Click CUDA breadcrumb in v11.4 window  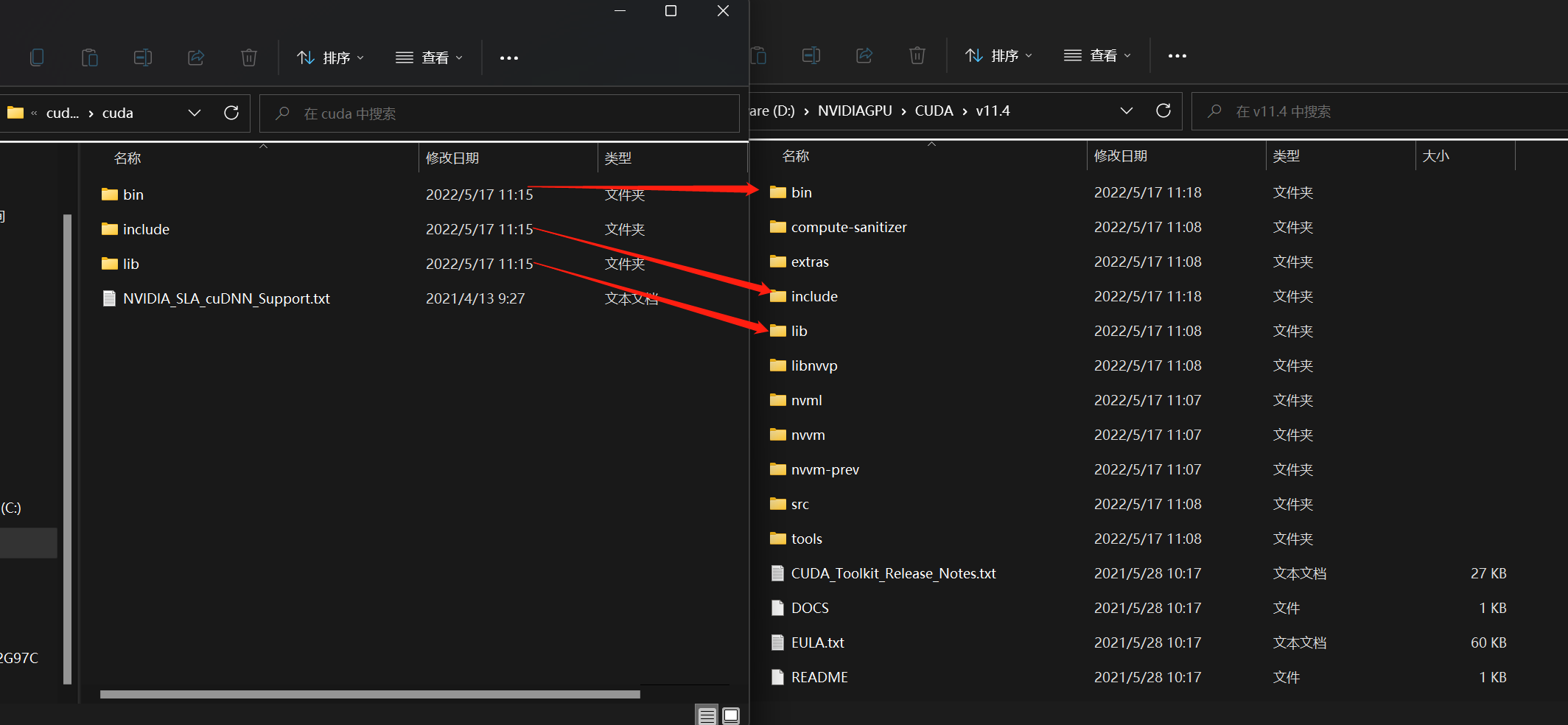click(934, 111)
